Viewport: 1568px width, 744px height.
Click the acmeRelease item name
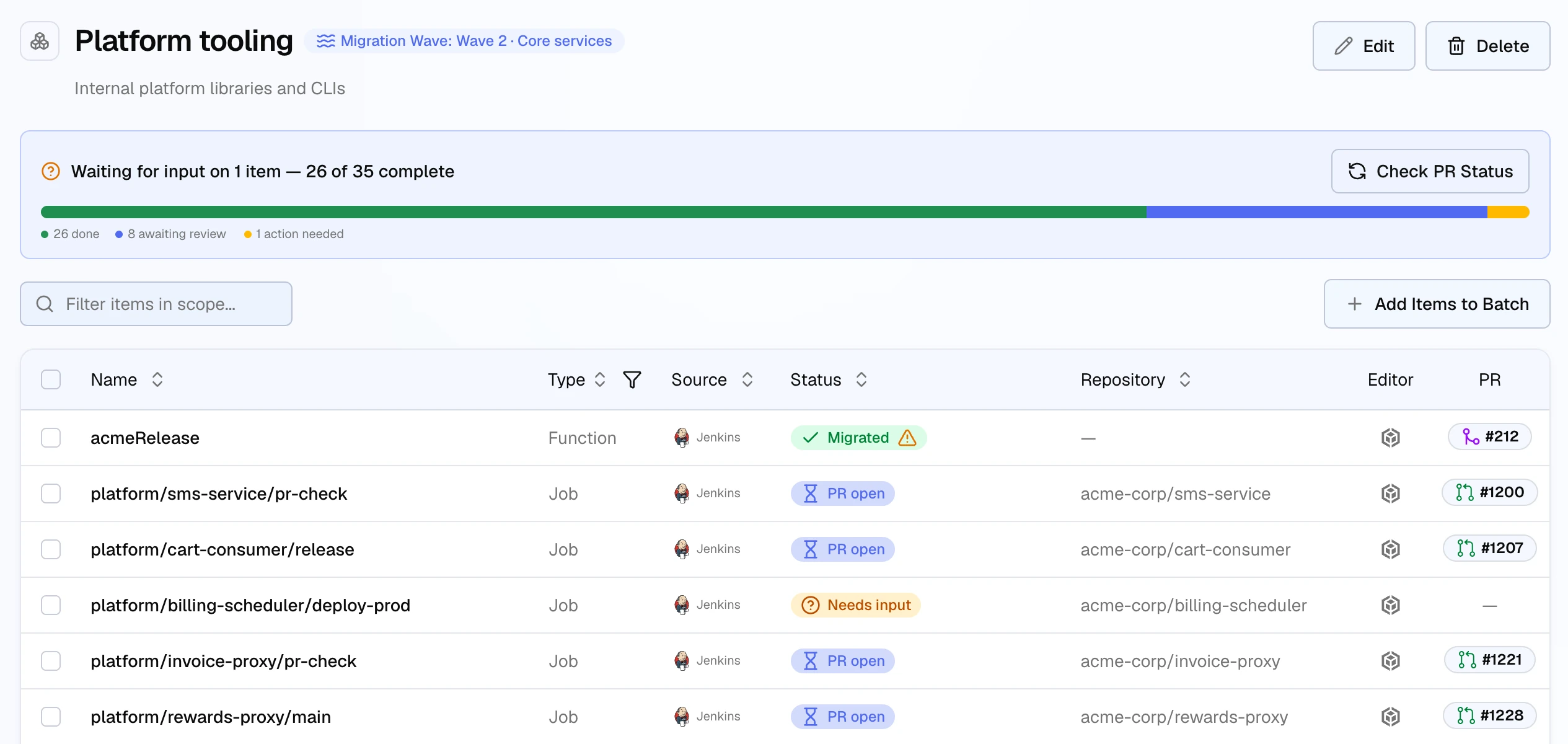(145, 438)
